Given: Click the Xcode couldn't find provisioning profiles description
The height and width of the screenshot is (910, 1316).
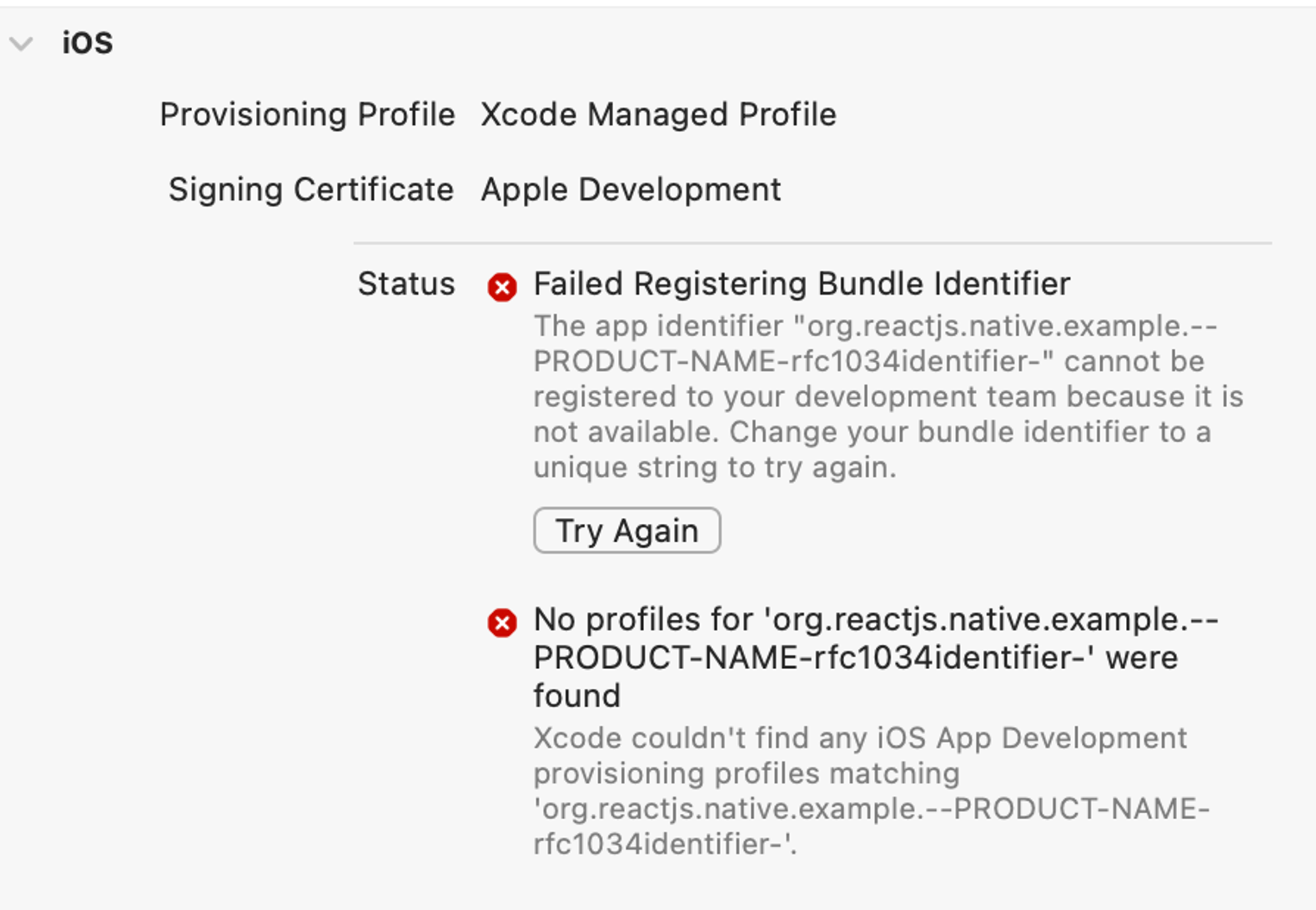Looking at the screenshot, I should (859, 738).
